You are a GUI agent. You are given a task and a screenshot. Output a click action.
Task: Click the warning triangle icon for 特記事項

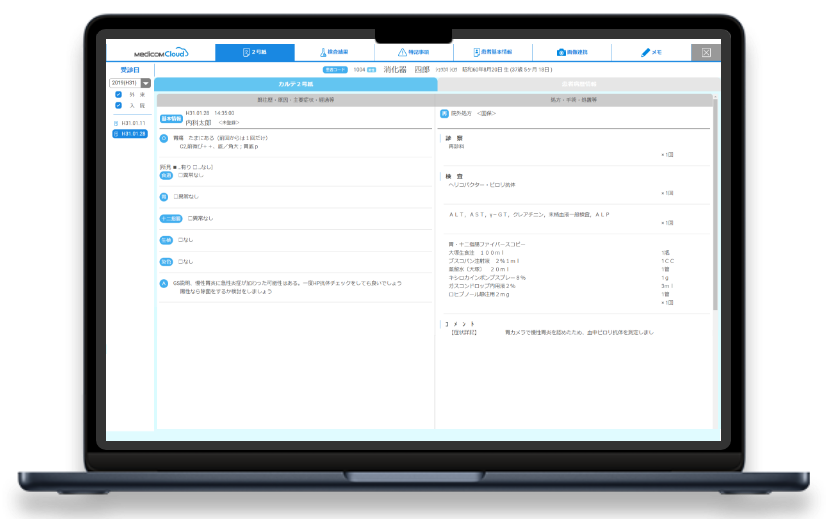(x=402, y=52)
